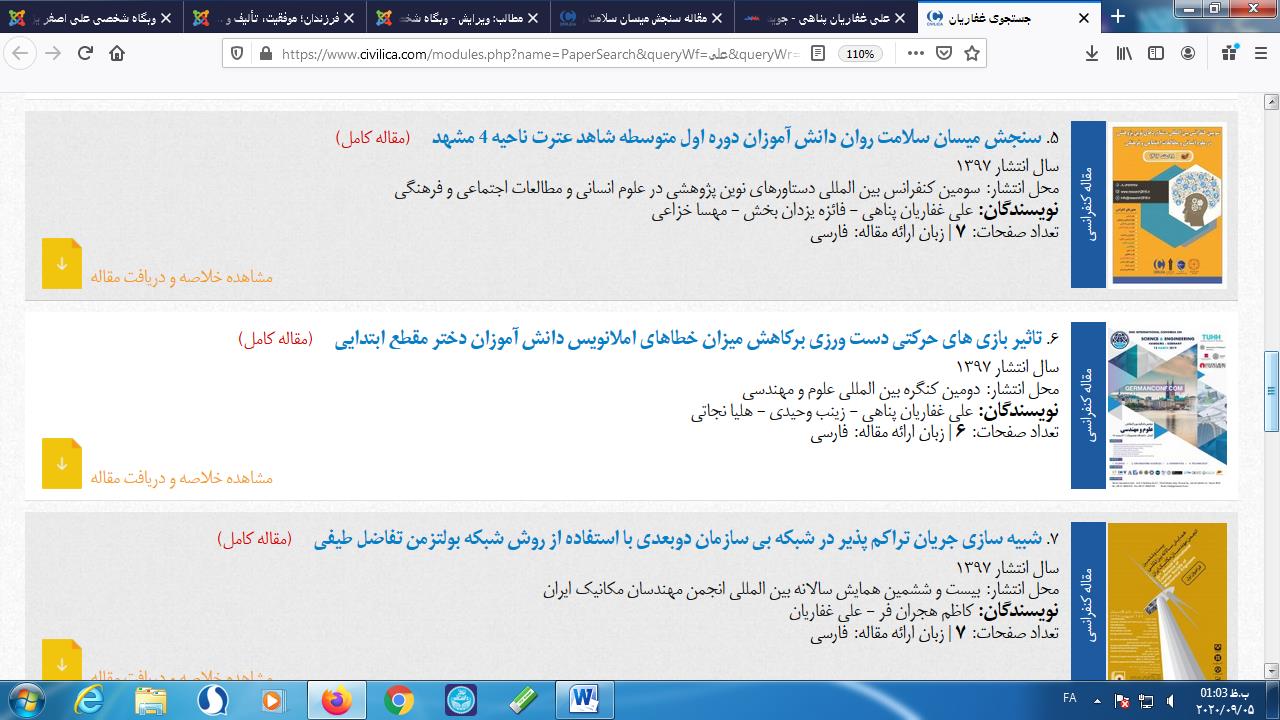Image resolution: width=1280 pixels, height=720 pixels.
Task: Save page to Pocket
Action: tap(943, 54)
